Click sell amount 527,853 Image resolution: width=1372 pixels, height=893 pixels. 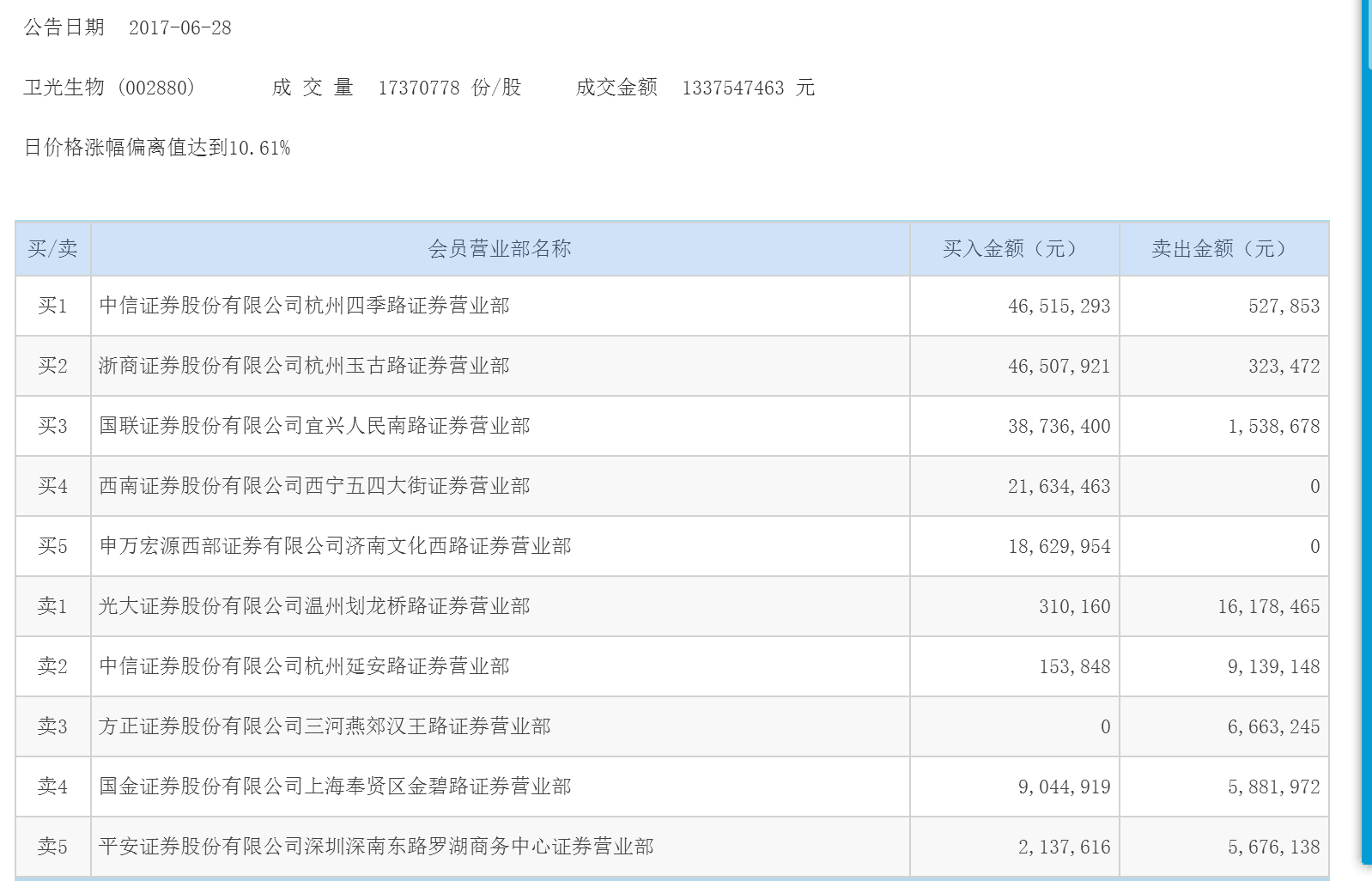point(1284,307)
